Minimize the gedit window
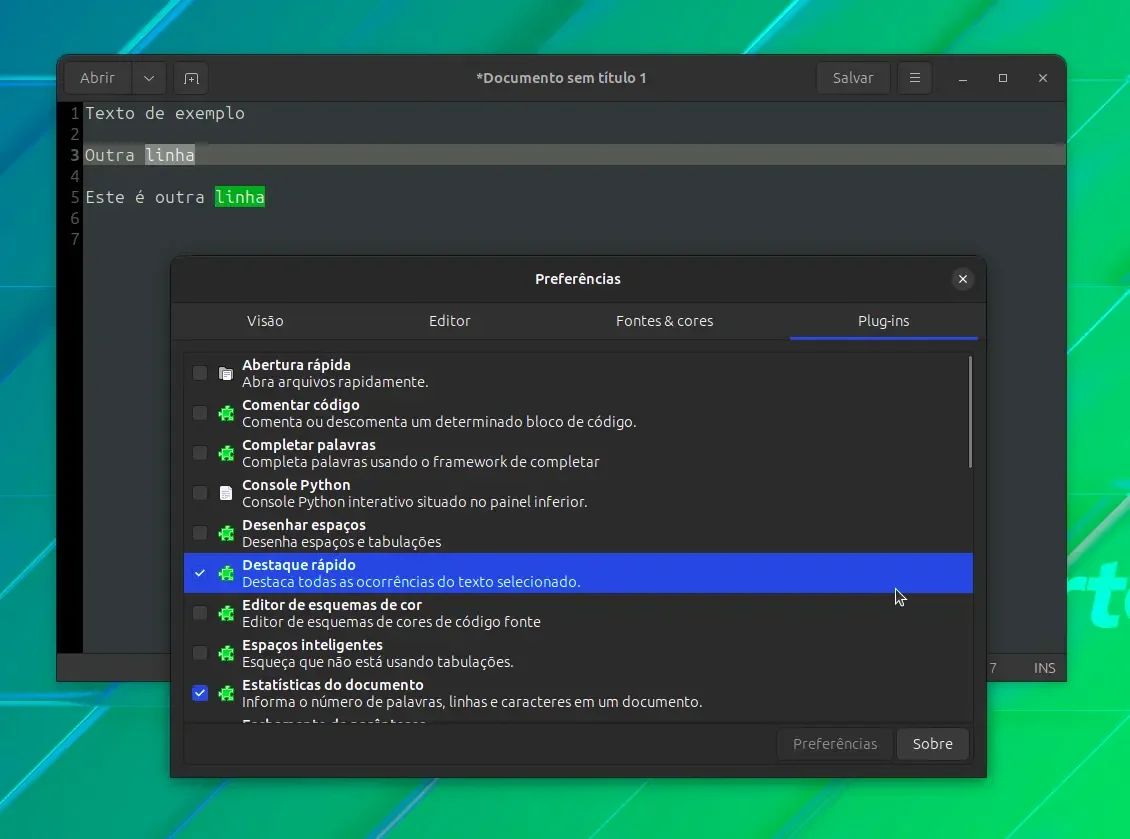The image size is (1130, 839). [963, 78]
